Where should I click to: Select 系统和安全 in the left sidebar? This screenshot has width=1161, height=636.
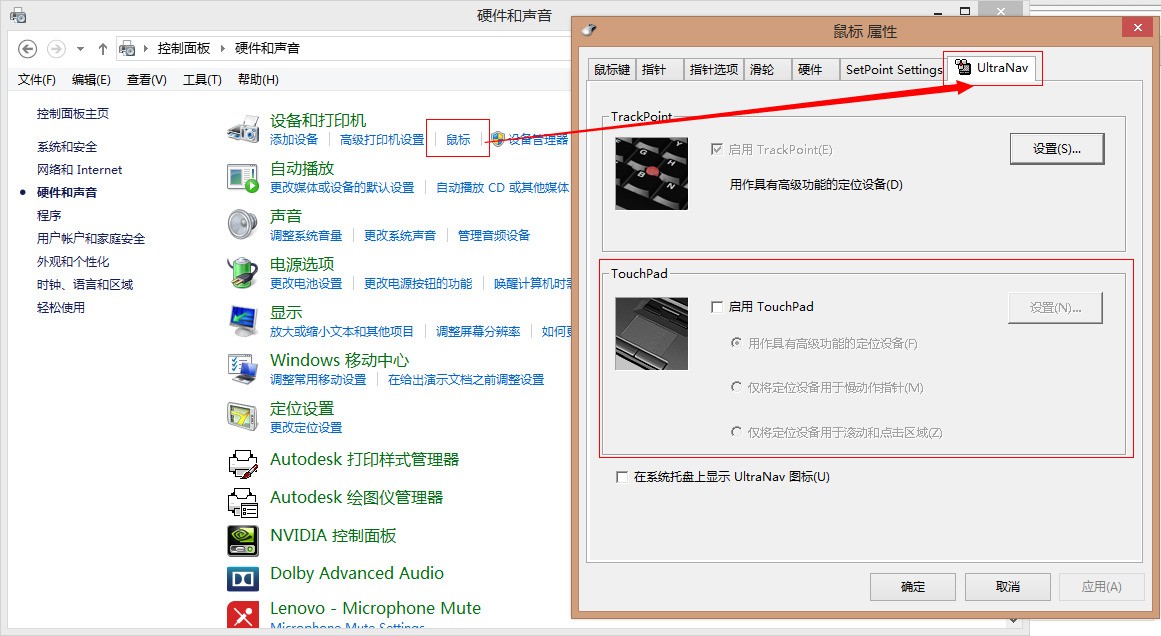click(x=67, y=147)
